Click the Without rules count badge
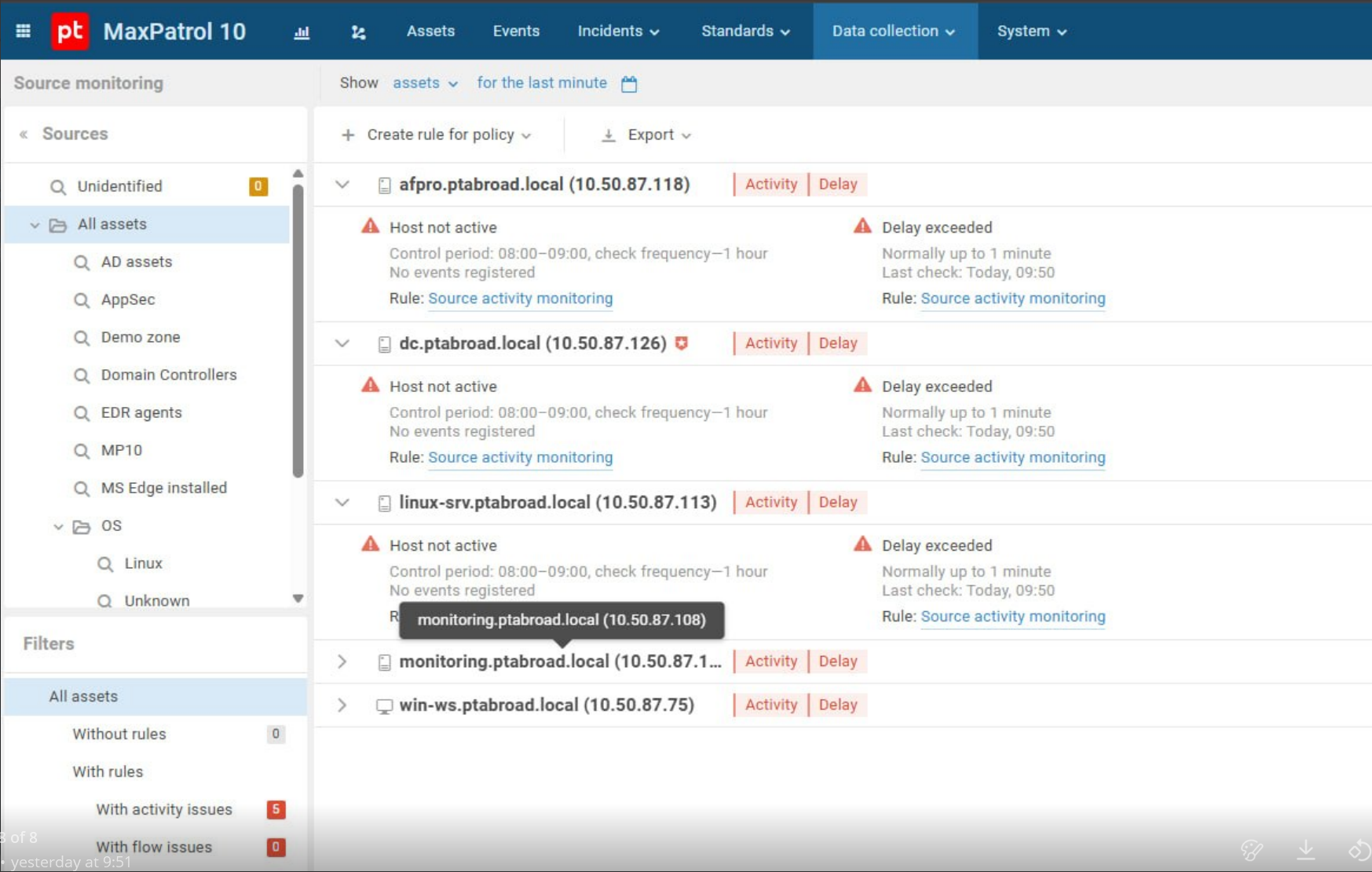The height and width of the screenshot is (872, 1372). 276,734
